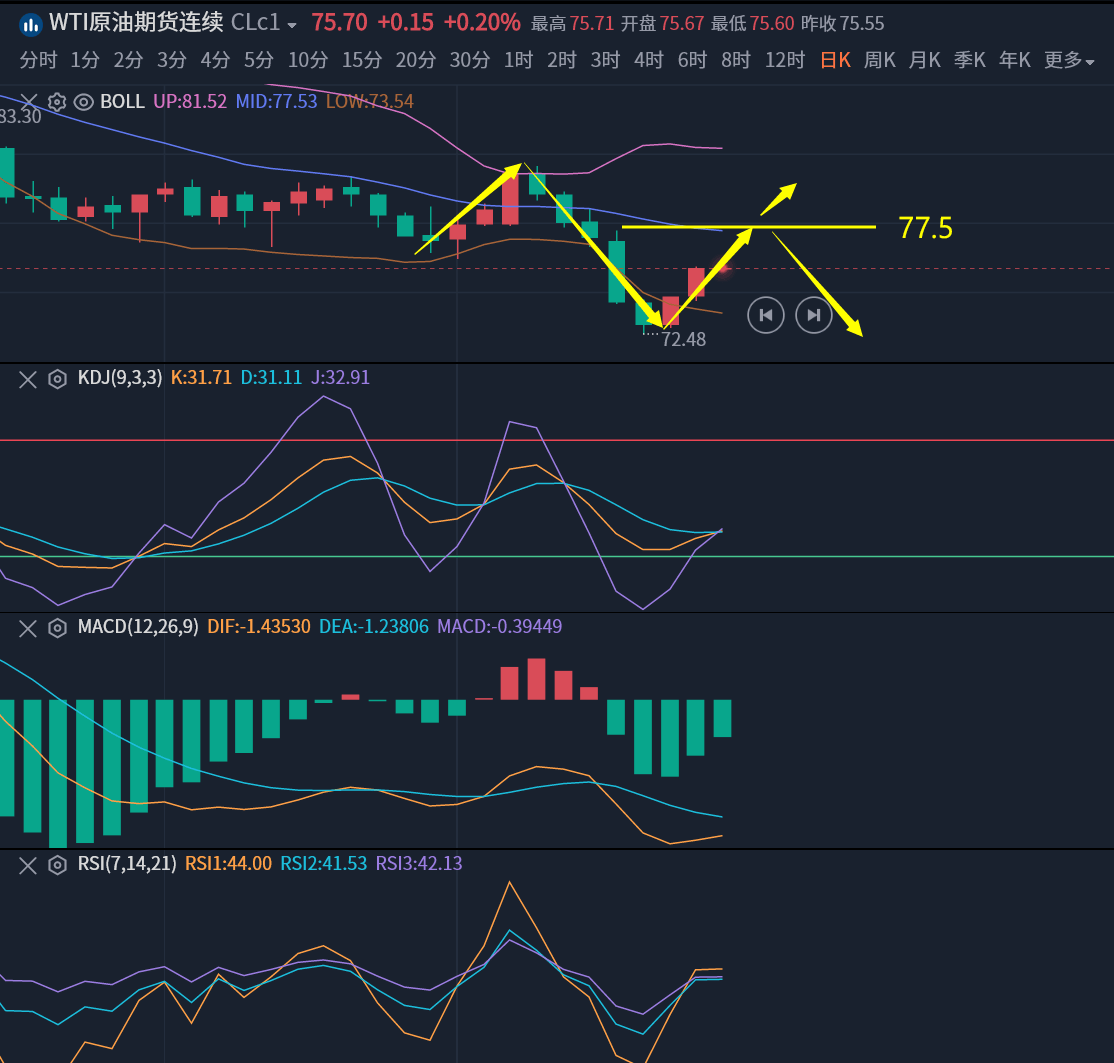The height and width of the screenshot is (1063, 1114).
Task: Switch to 周K weekly chart
Action: click(x=880, y=60)
